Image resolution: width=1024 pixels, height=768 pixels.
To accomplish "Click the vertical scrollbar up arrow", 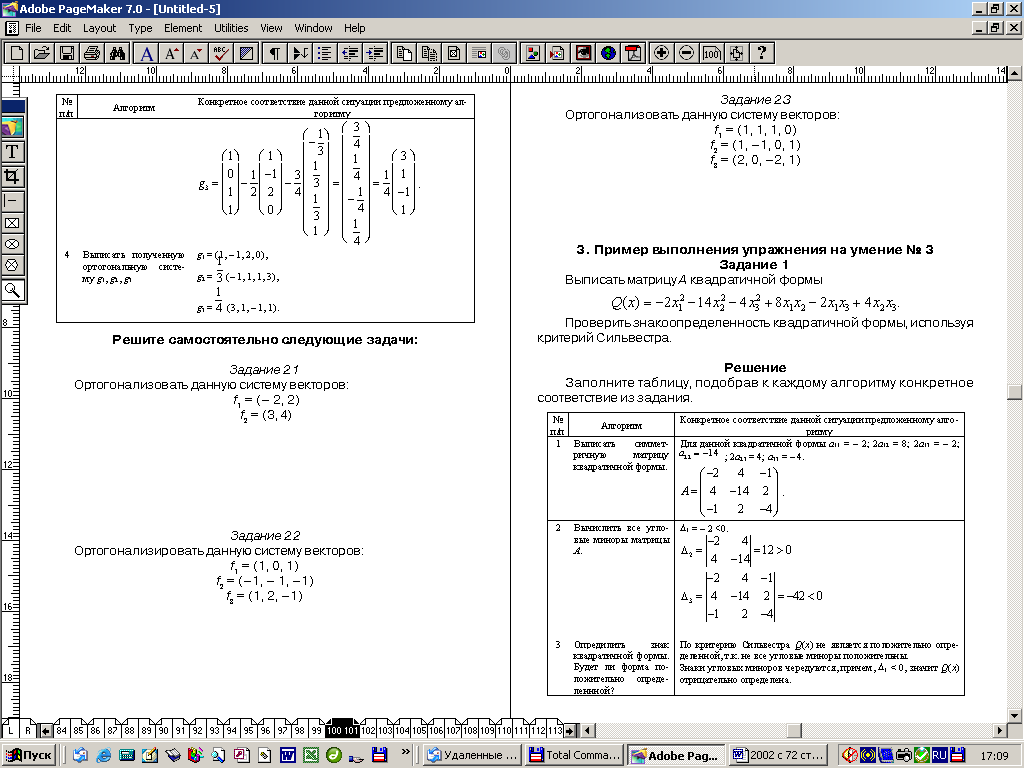I will coord(1014,72).
